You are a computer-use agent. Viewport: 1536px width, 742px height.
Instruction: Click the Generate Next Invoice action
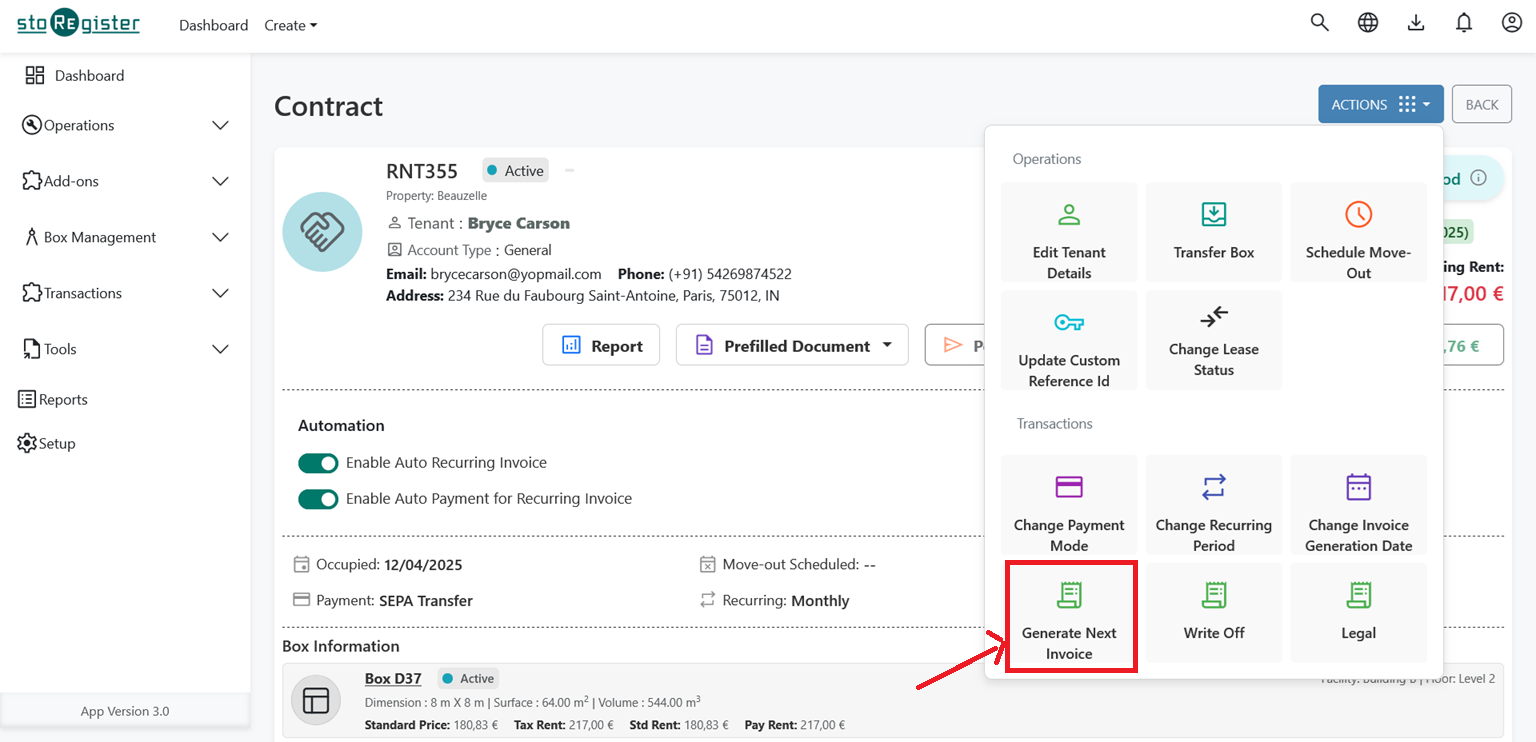tap(1070, 616)
